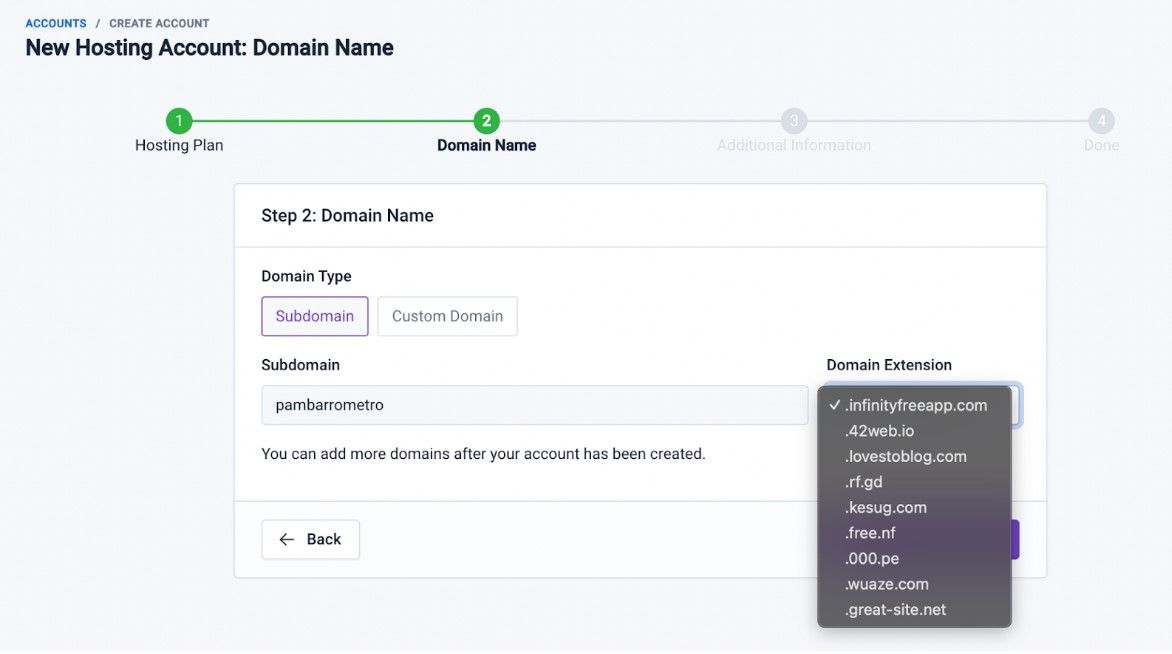Screen dimensions: 1172x654
Task: Click the step 3 Additional Information circle
Action: coord(793,119)
